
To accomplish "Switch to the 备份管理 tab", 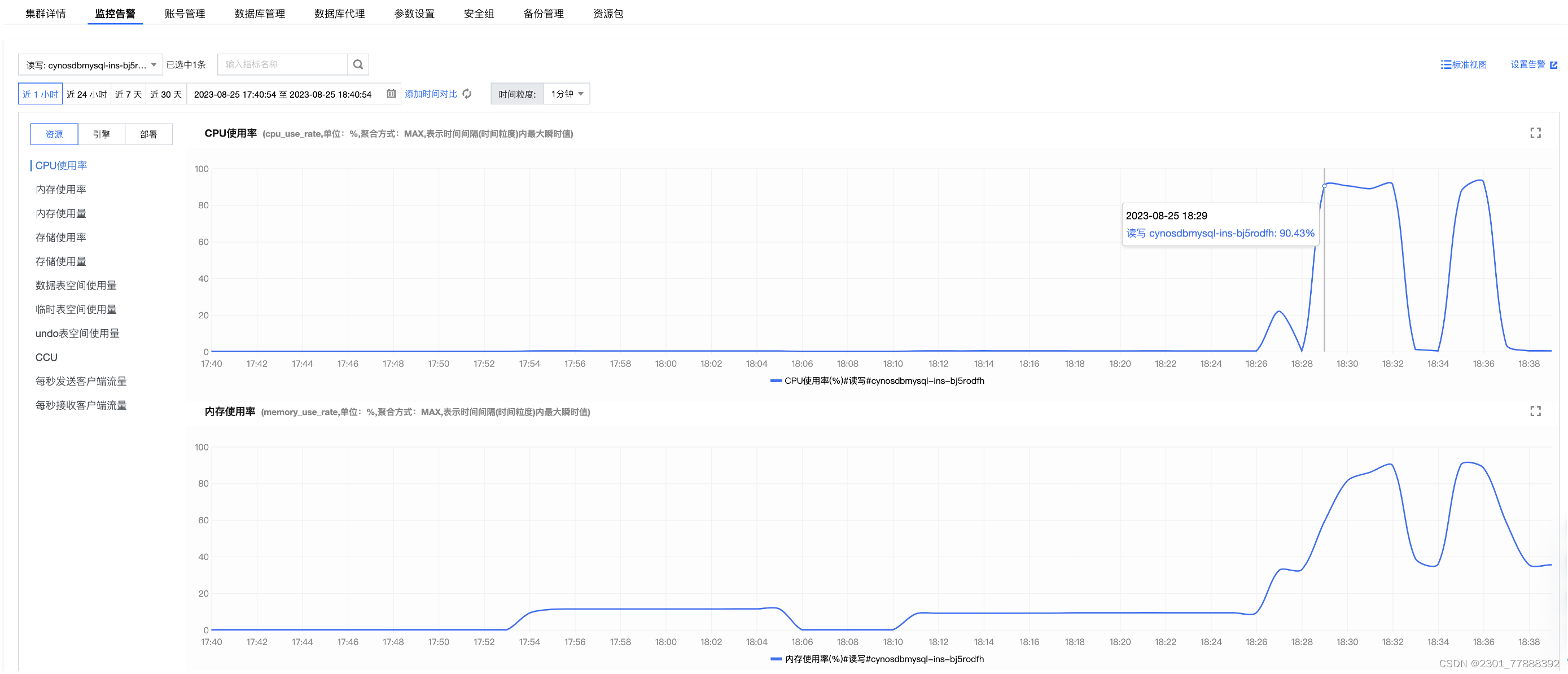I will pos(544,14).
